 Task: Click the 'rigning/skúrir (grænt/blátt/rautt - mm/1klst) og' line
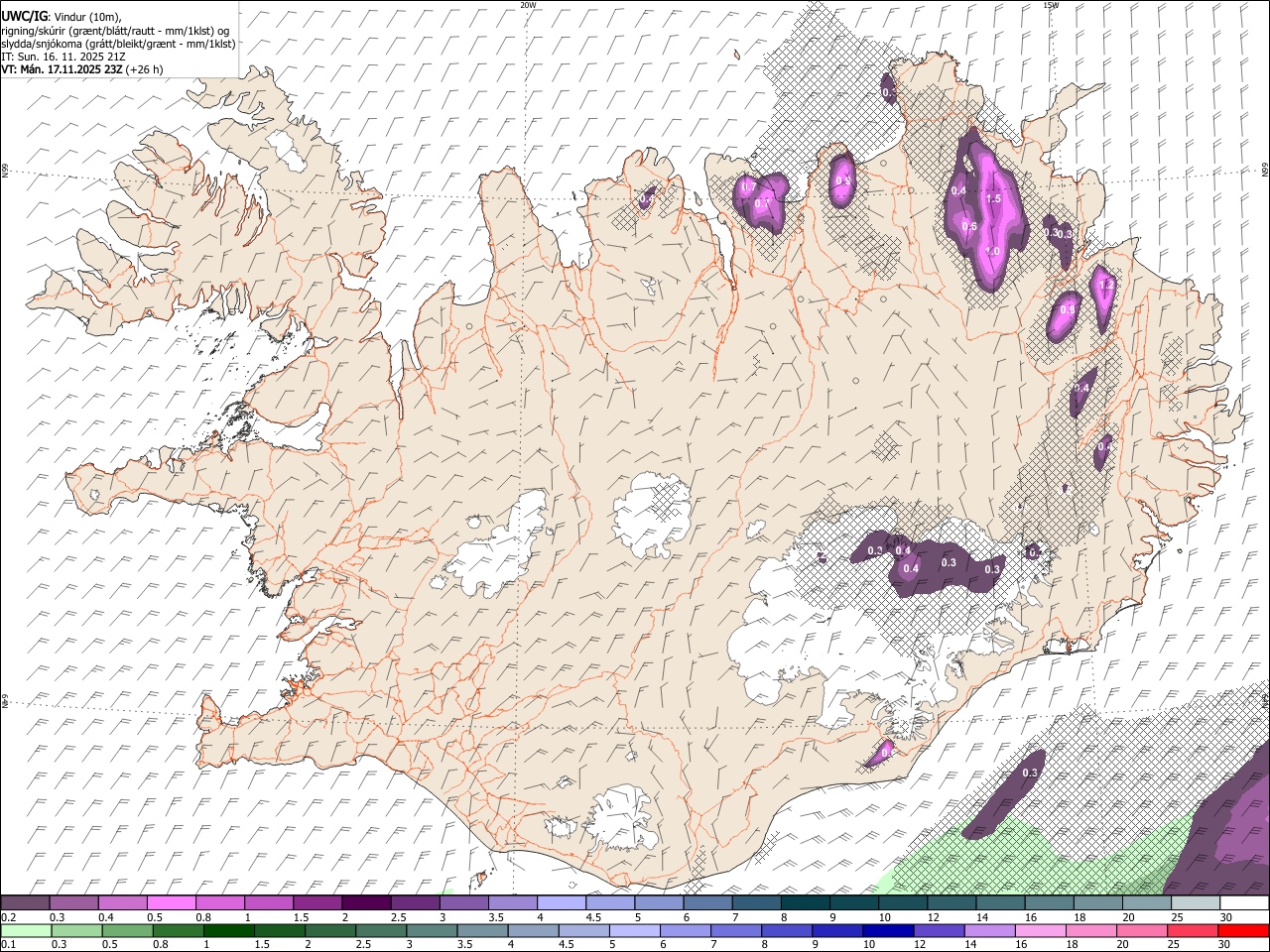115,31
